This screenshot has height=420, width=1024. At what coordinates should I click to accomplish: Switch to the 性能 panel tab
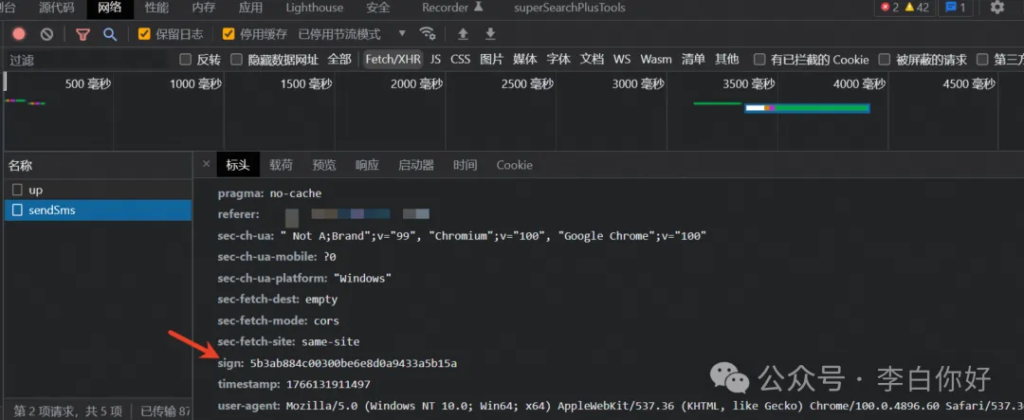click(156, 8)
